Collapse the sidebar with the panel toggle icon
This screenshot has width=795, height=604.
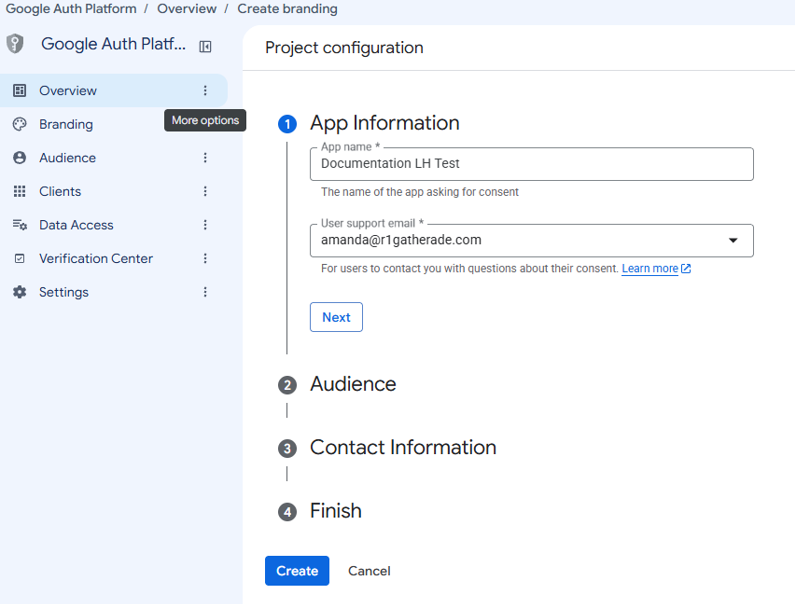pos(205,47)
